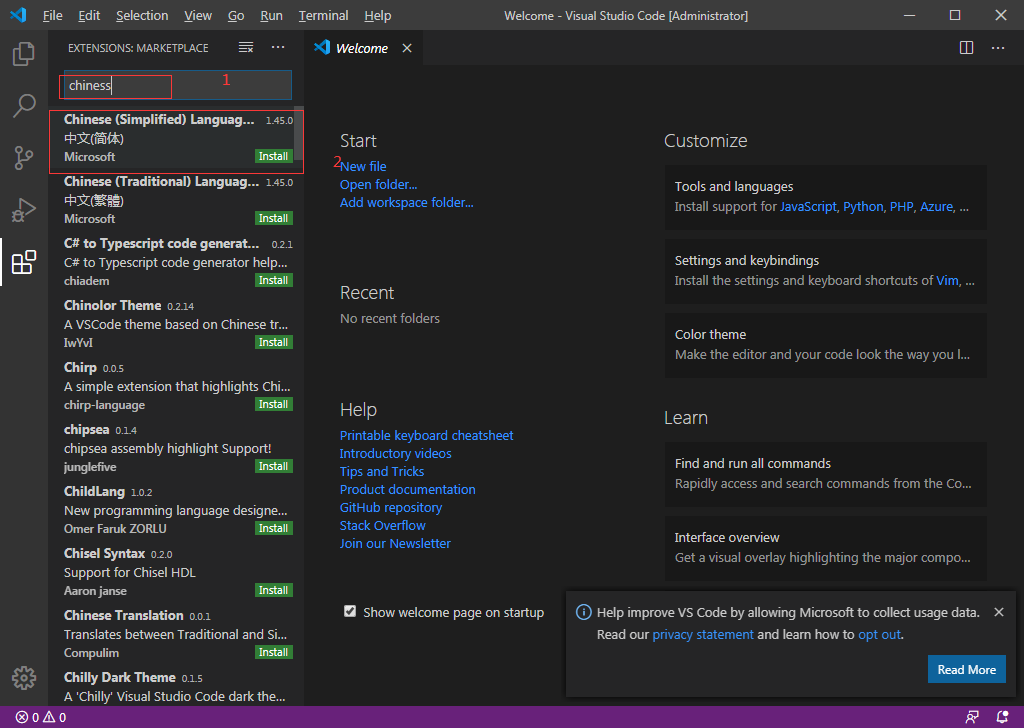The height and width of the screenshot is (728, 1024).
Task: Open the File menu
Action: (x=52, y=15)
